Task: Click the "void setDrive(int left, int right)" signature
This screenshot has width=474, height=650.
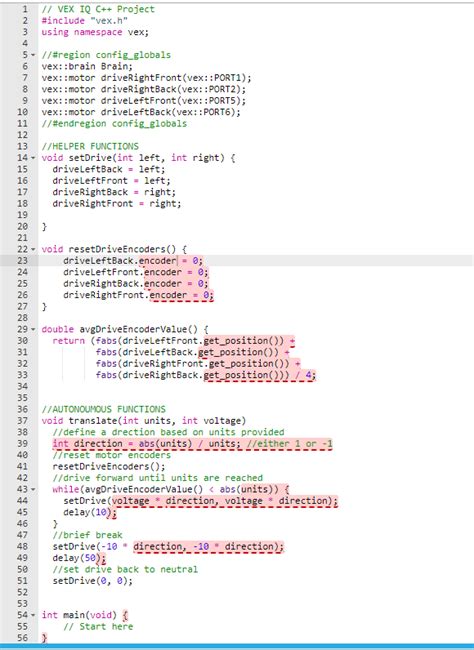Action: point(139,158)
